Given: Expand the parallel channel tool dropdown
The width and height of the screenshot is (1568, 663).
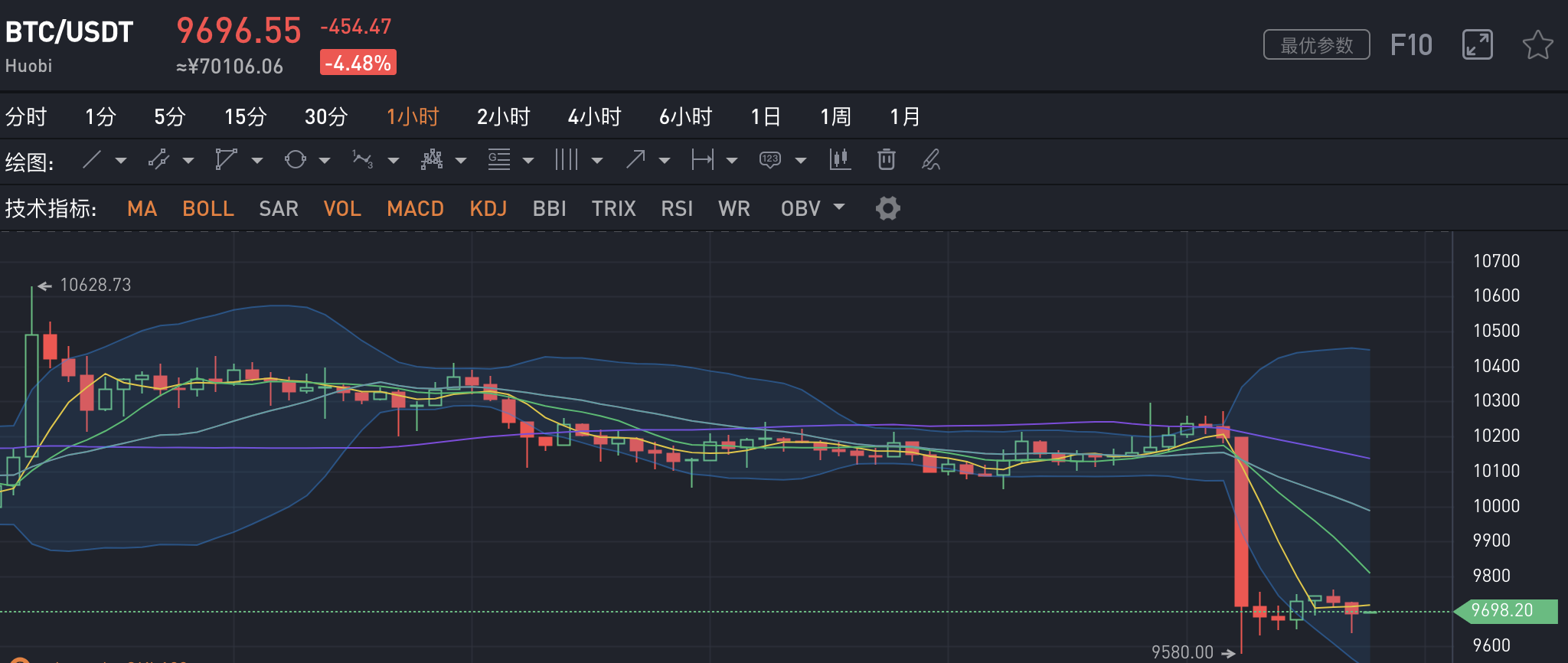Looking at the screenshot, I should coord(188,161).
